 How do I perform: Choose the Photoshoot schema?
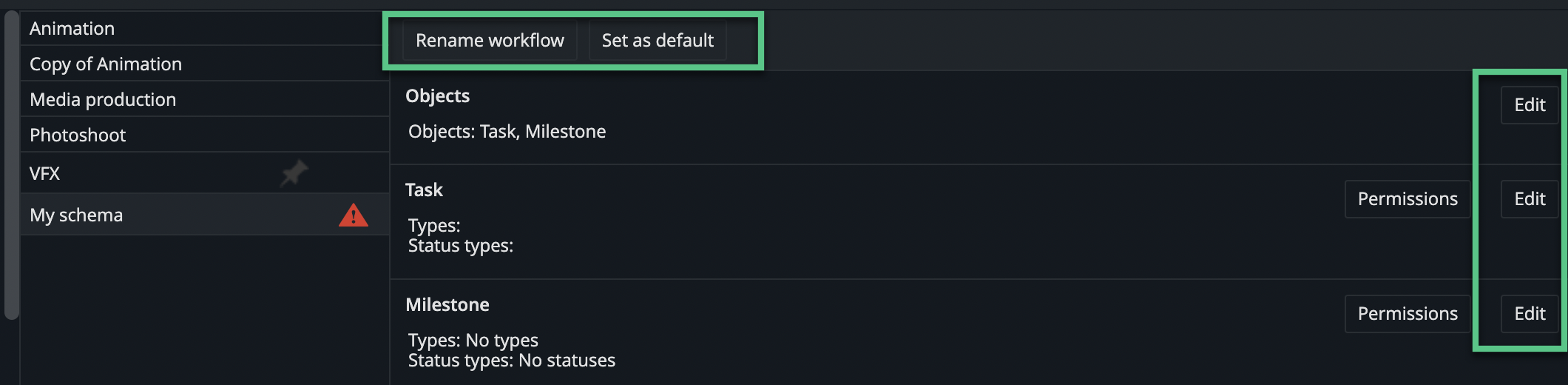(78, 135)
